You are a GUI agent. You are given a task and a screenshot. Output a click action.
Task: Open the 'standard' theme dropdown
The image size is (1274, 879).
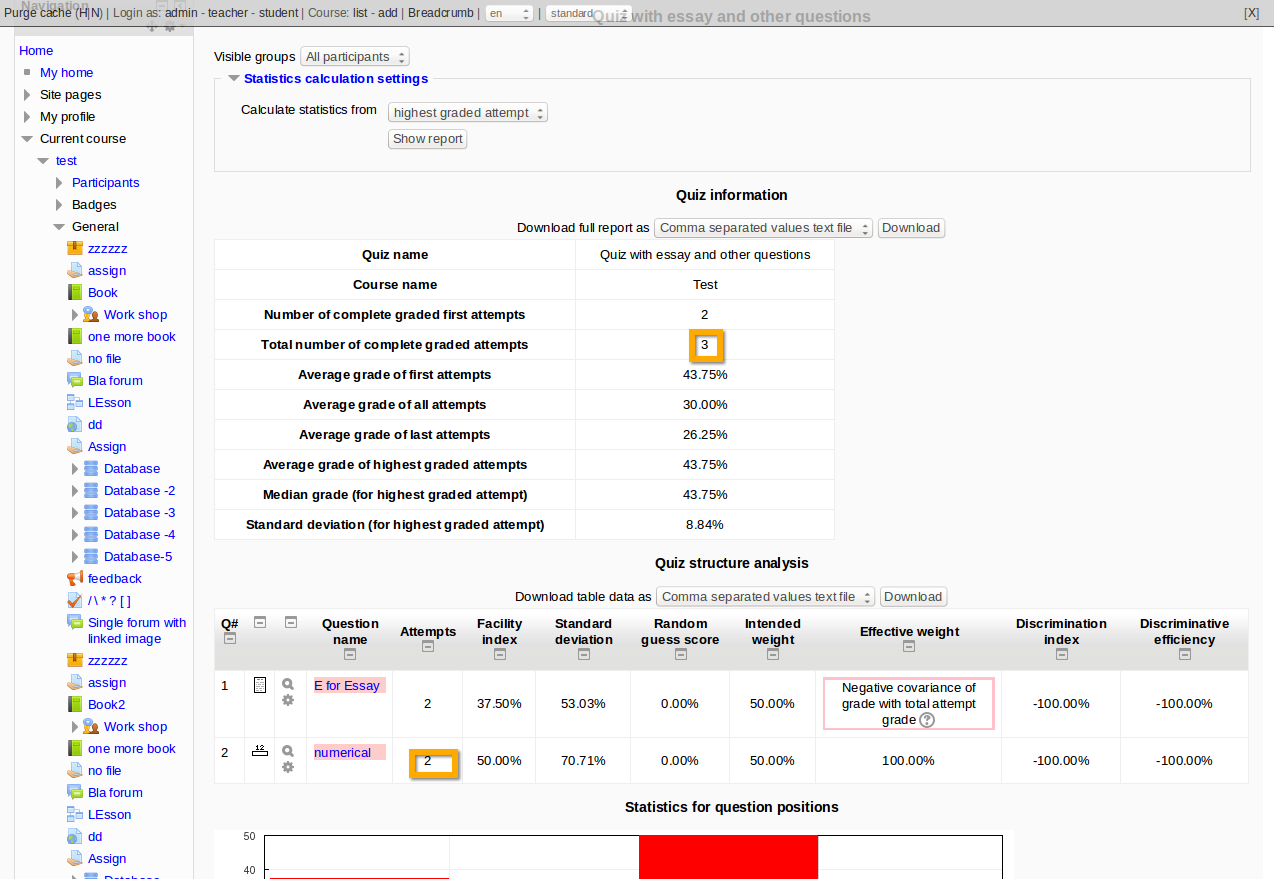click(588, 14)
